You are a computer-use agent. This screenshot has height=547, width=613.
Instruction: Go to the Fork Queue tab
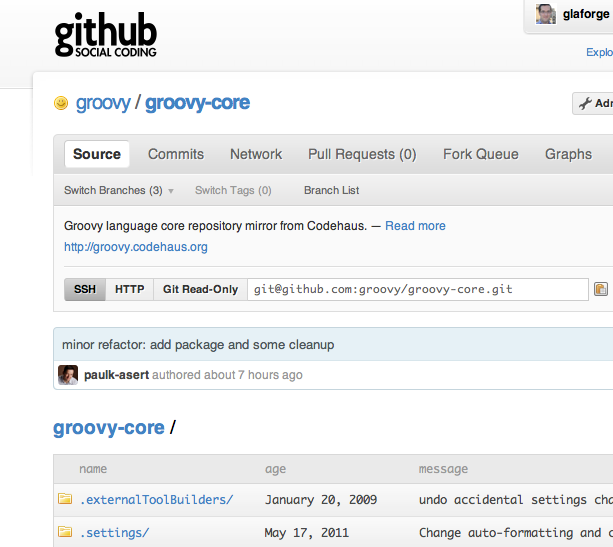[480, 154]
